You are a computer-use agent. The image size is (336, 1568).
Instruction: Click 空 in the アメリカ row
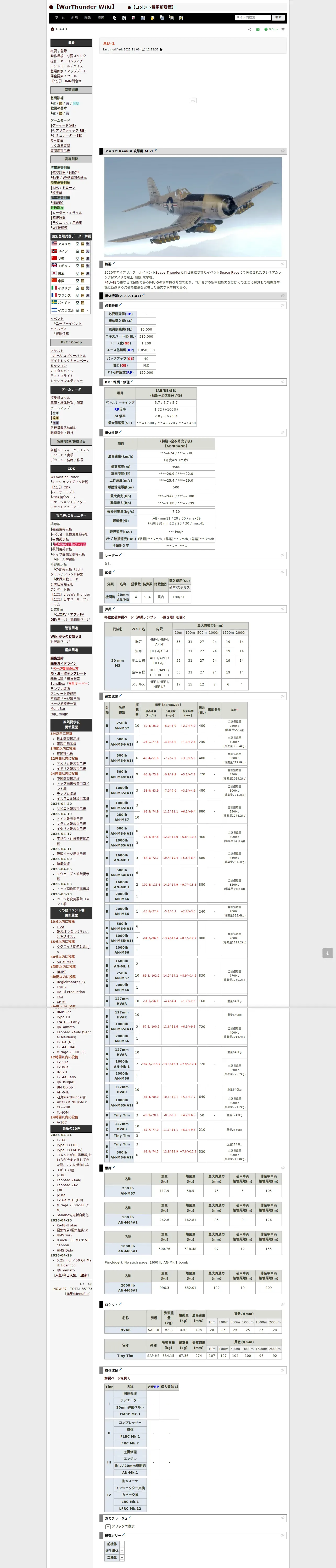pyautogui.click(x=77, y=244)
